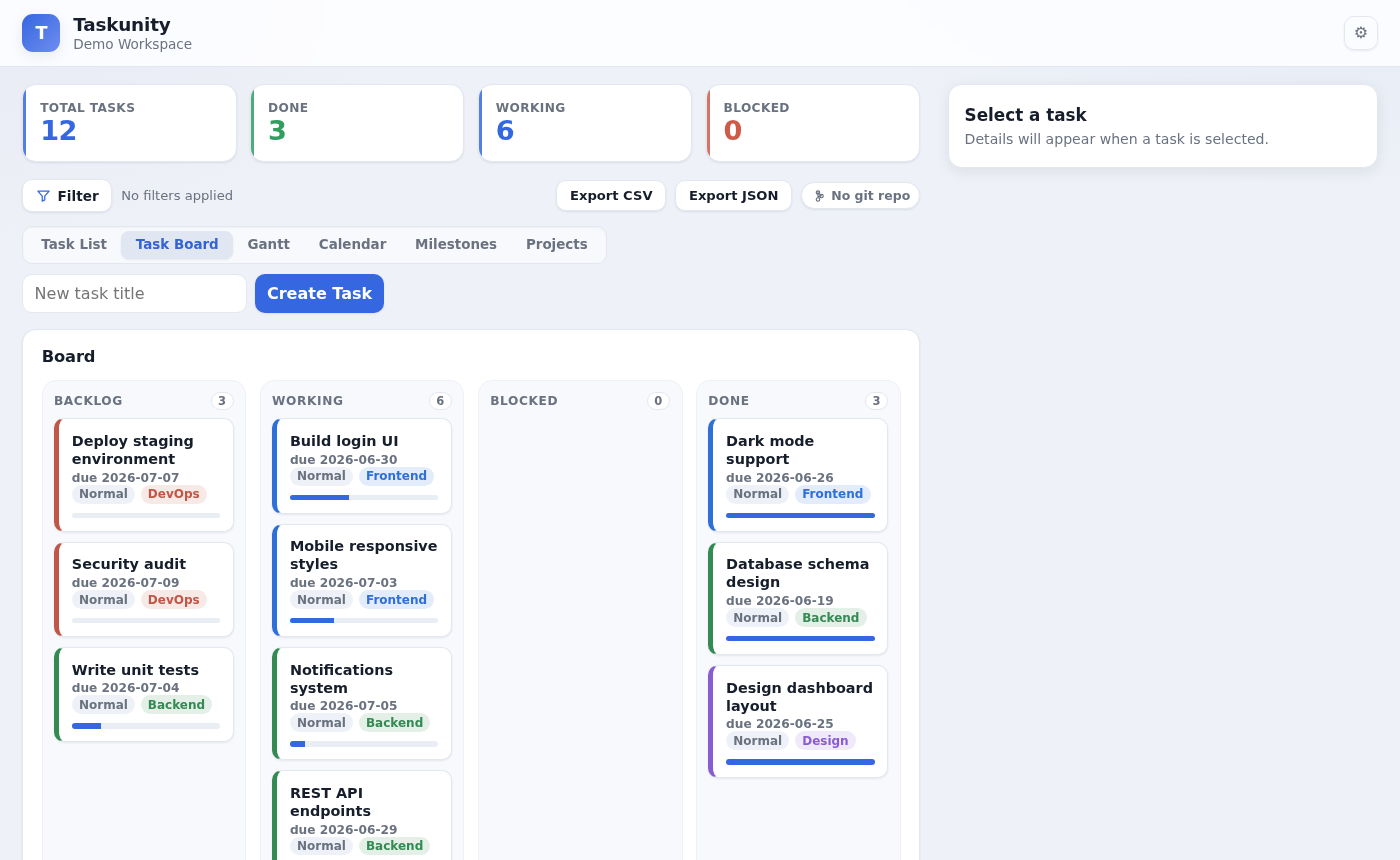
Task: Click the Normal priority tag on Security audit
Action: (103, 600)
